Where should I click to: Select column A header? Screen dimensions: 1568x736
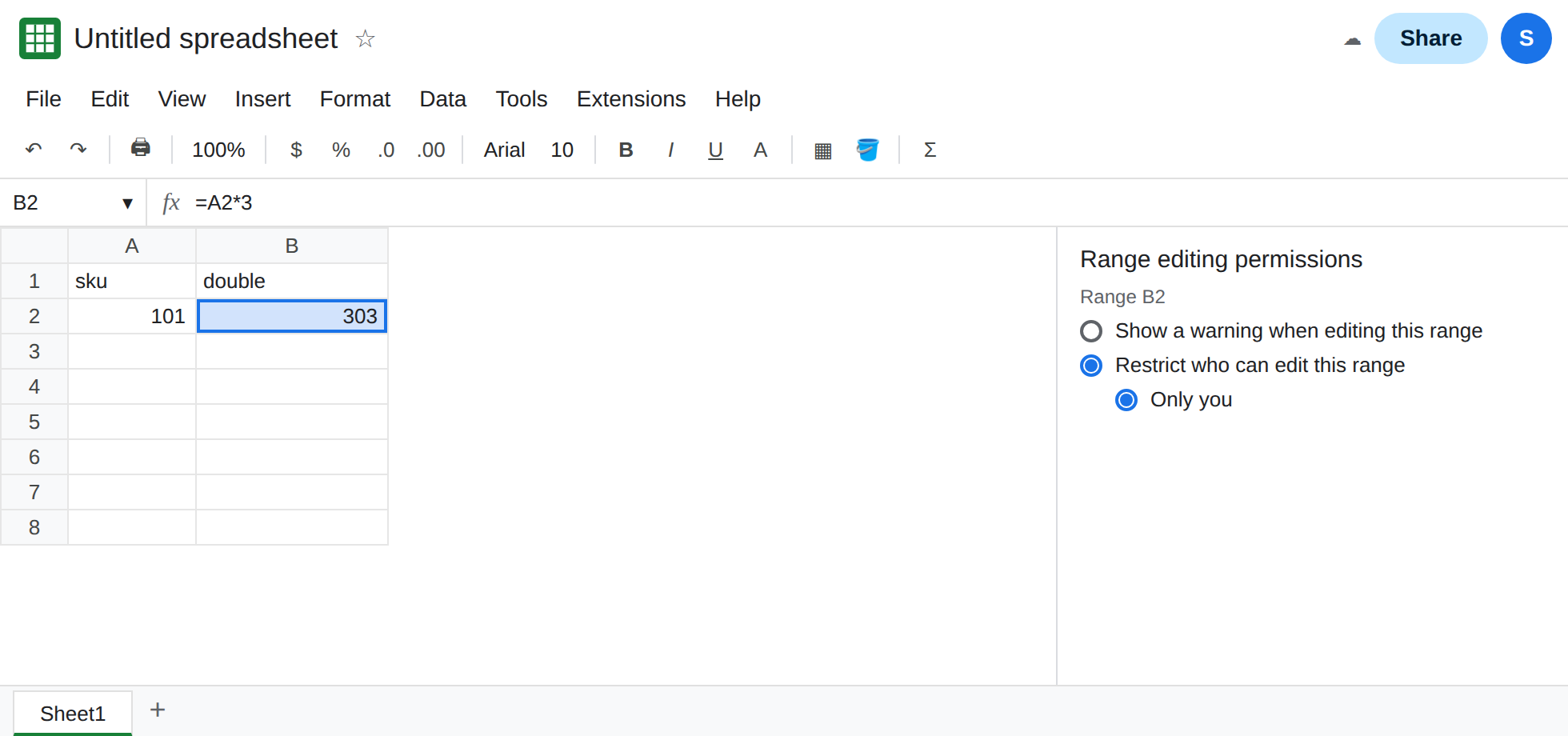(x=132, y=246)
